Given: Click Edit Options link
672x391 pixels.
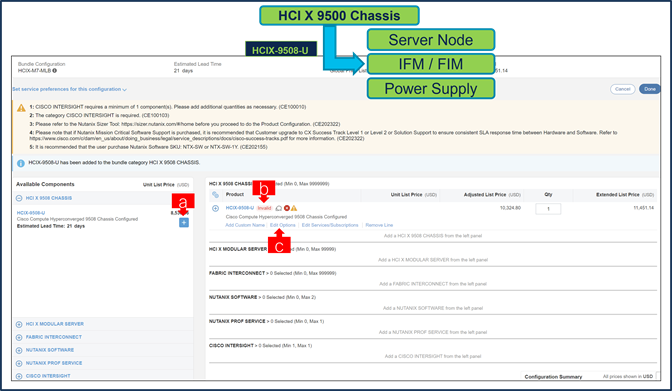Looking at the screenshot, I should pos(282,225).
